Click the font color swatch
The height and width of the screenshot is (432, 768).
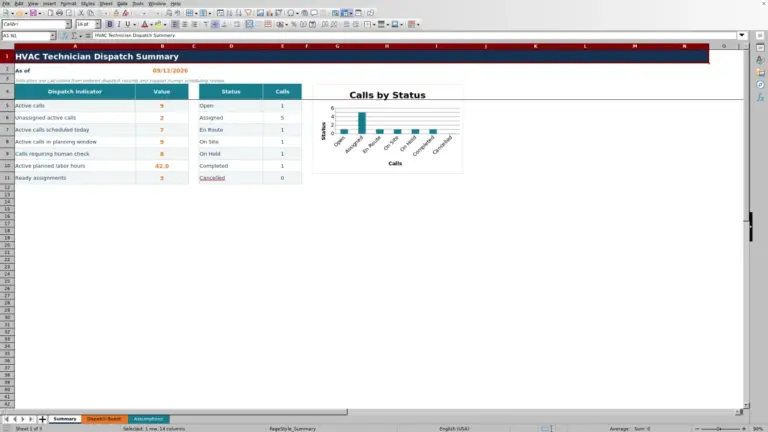pyautogui.click(x=144, y=24)
